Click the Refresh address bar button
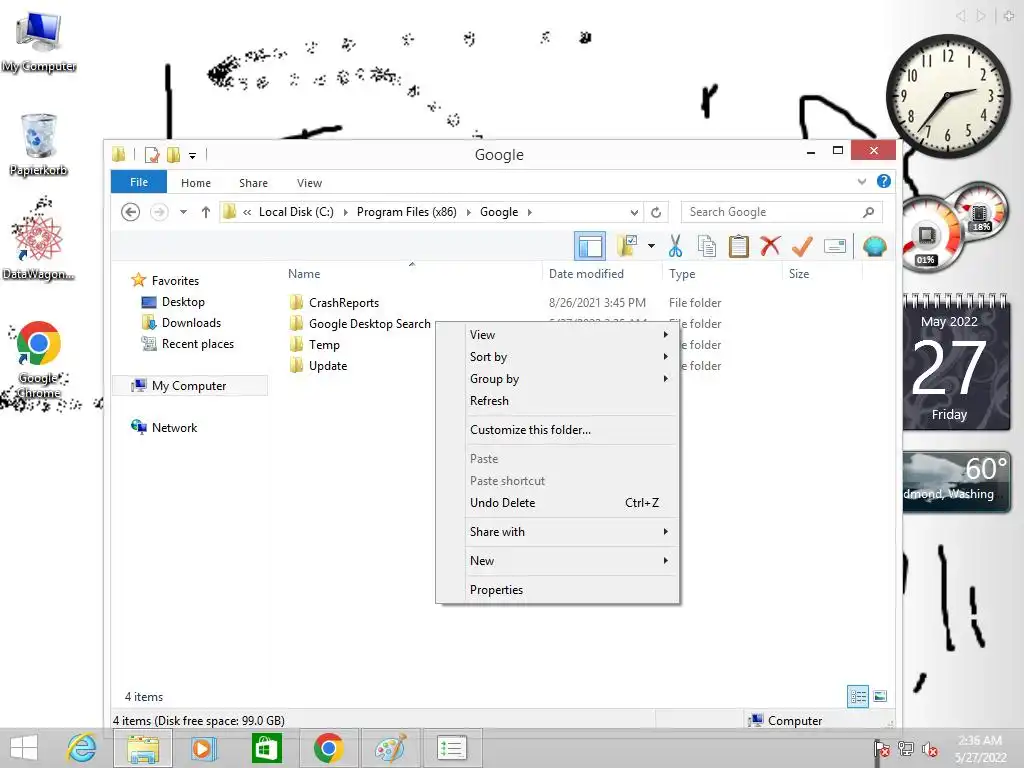This screenshot has height=768, width=1024. [656, 212]
